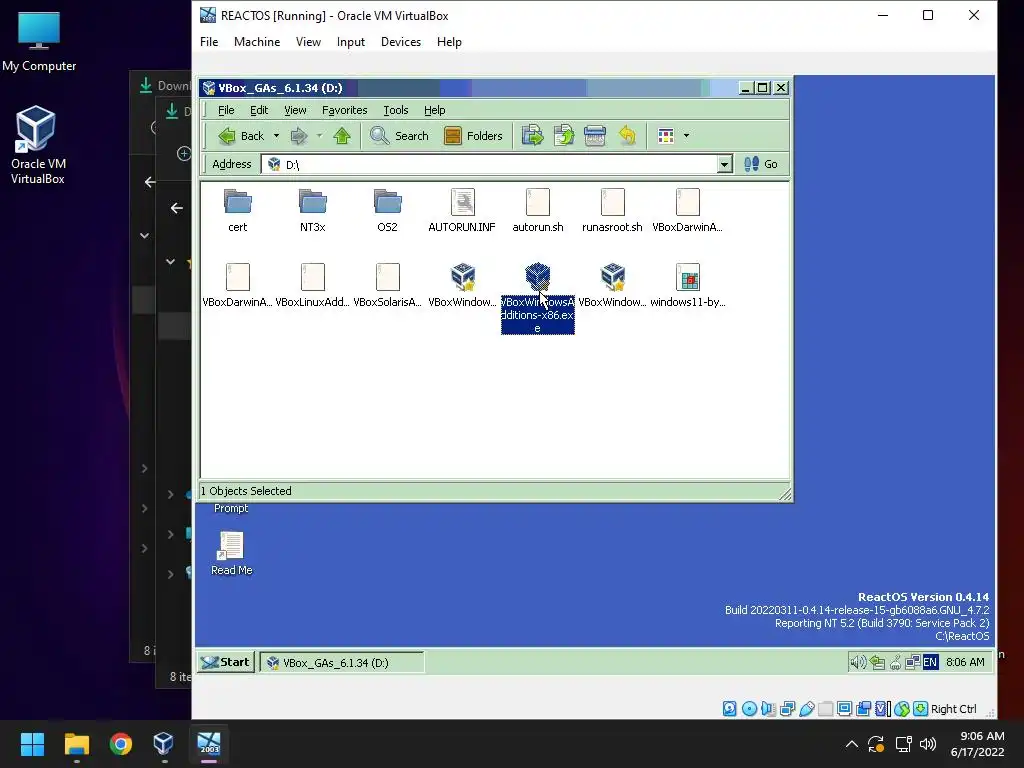Image resolution: width=1024 pixels, height=768 pixels.
Task: Click VirtualBox USB status icon
Action: (807, 709)
